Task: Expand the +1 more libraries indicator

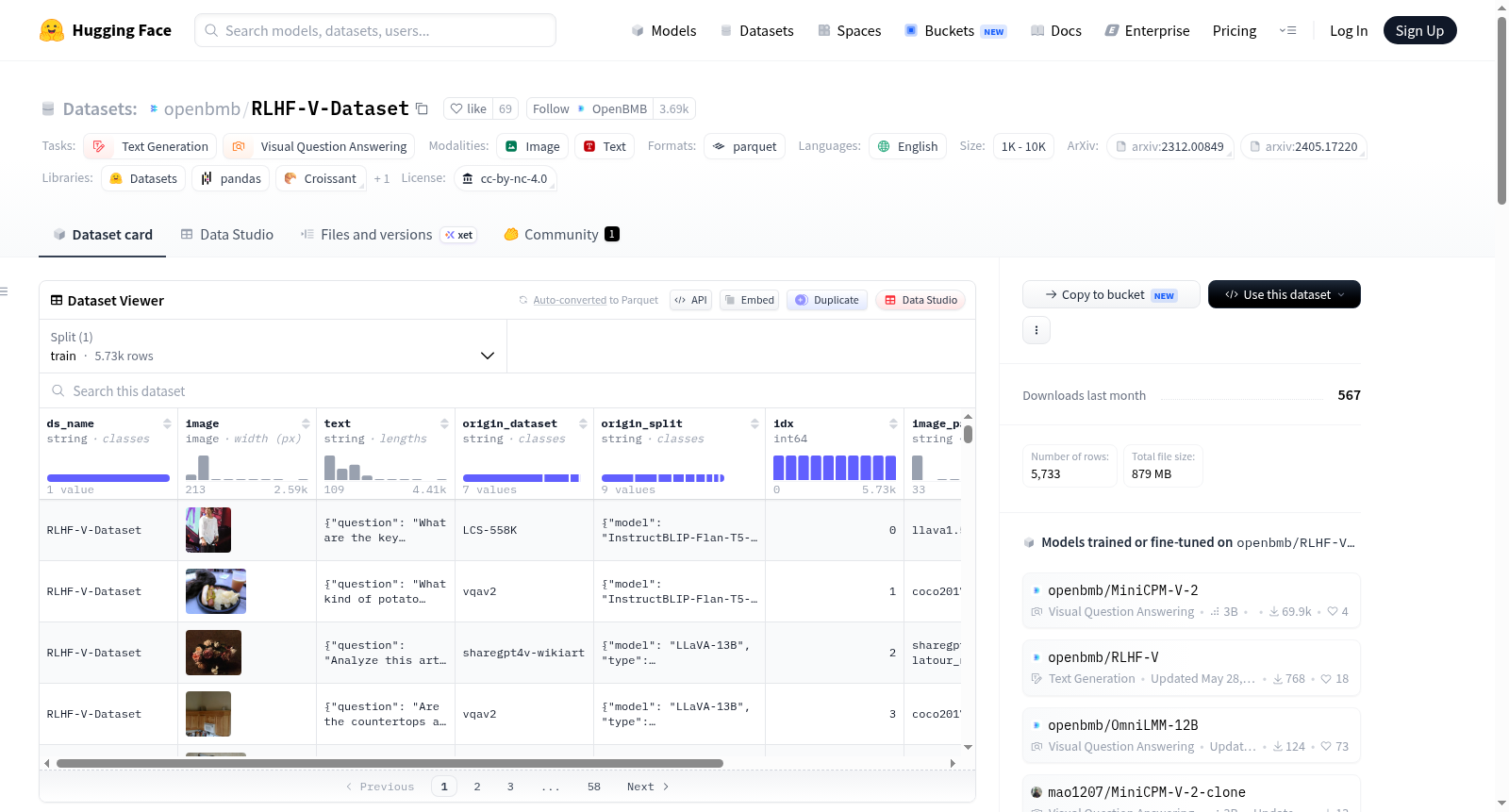Action: (x=381, y=178)
